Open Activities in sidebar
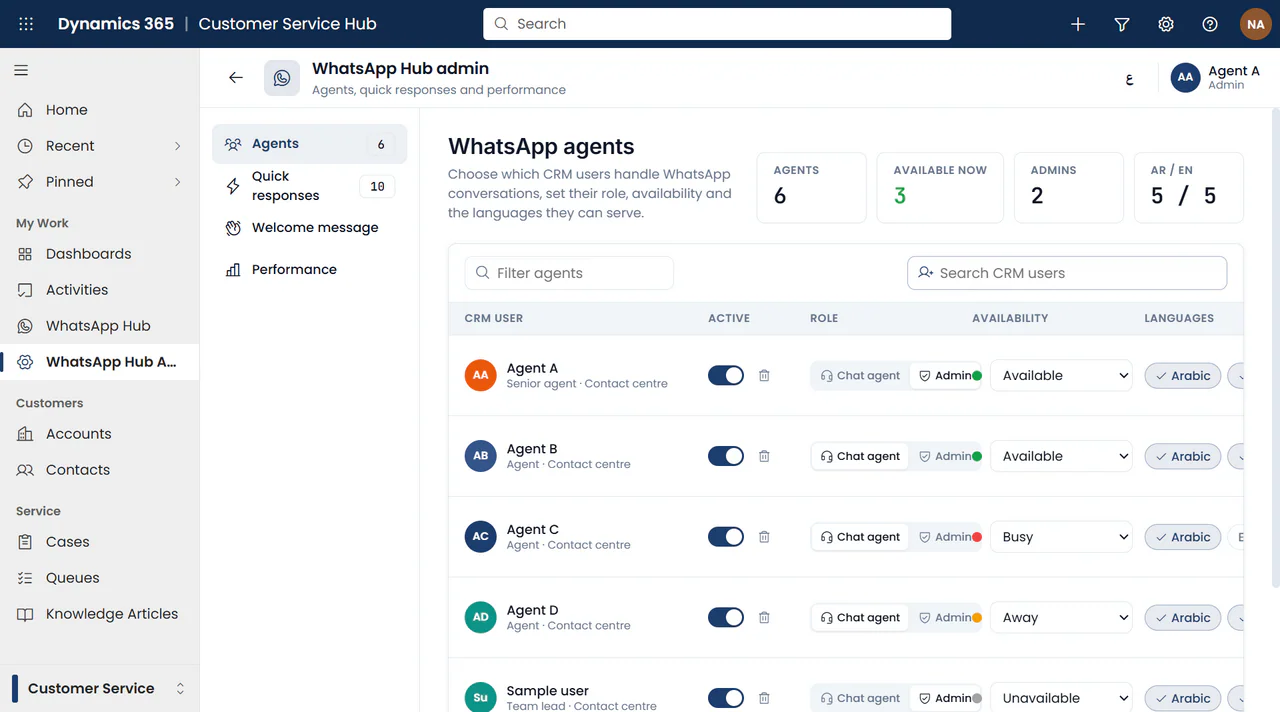Screen dimensions: 1280x712 [100, 290]
